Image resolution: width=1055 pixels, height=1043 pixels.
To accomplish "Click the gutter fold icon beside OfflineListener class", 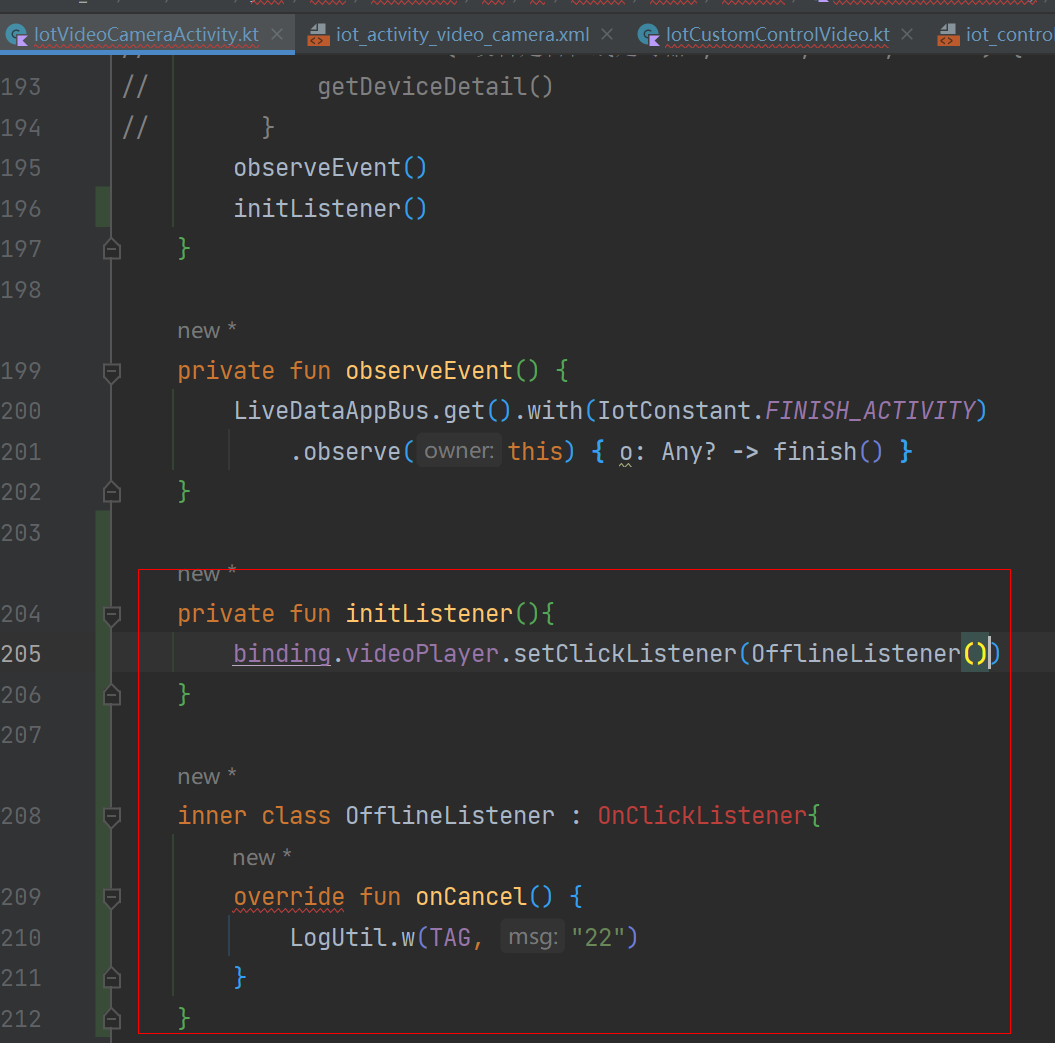I will pos(111,815).
